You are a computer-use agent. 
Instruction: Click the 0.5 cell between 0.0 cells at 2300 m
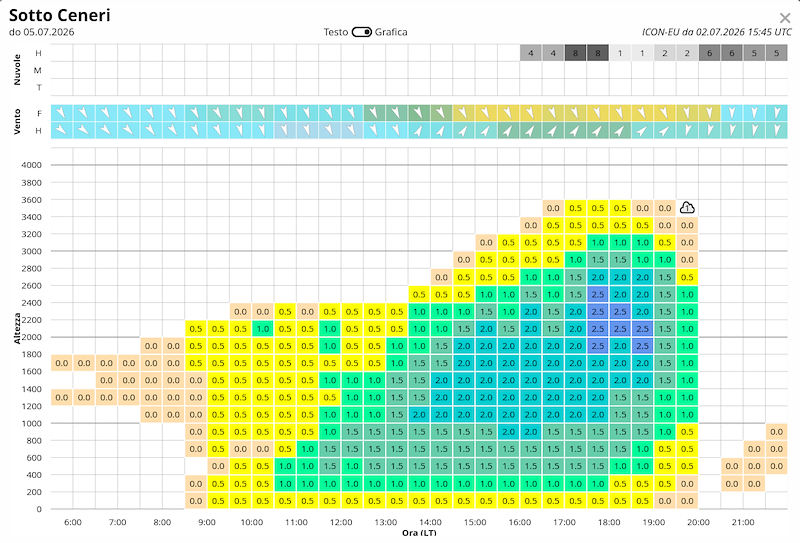point(285,311)
